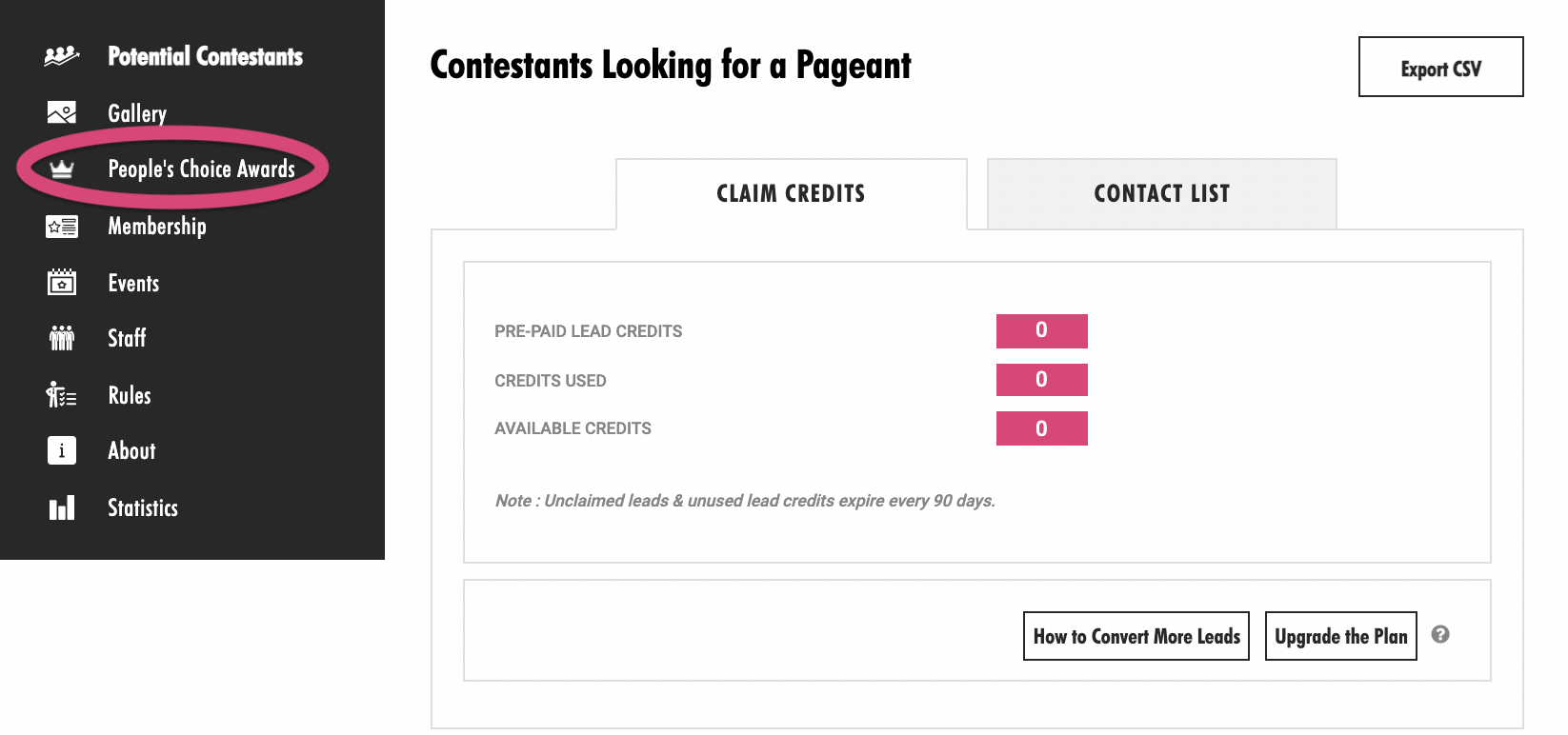This screenshot has height=735, width=1568.
Task: Click the Statistics bar chart icon
Action: coord(62,507)
